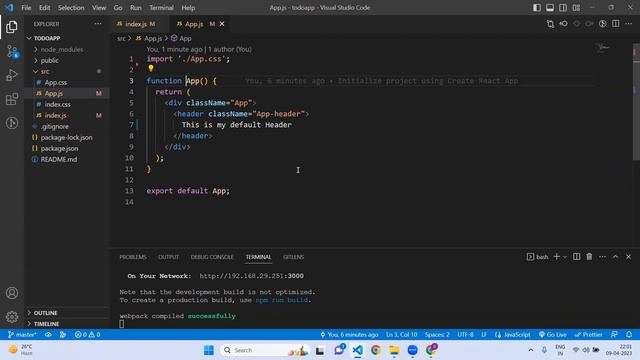Open the Explorer view in activity bar
This screenshot has height=360, width=640.
pyautogui.click(x=11, y=27)
